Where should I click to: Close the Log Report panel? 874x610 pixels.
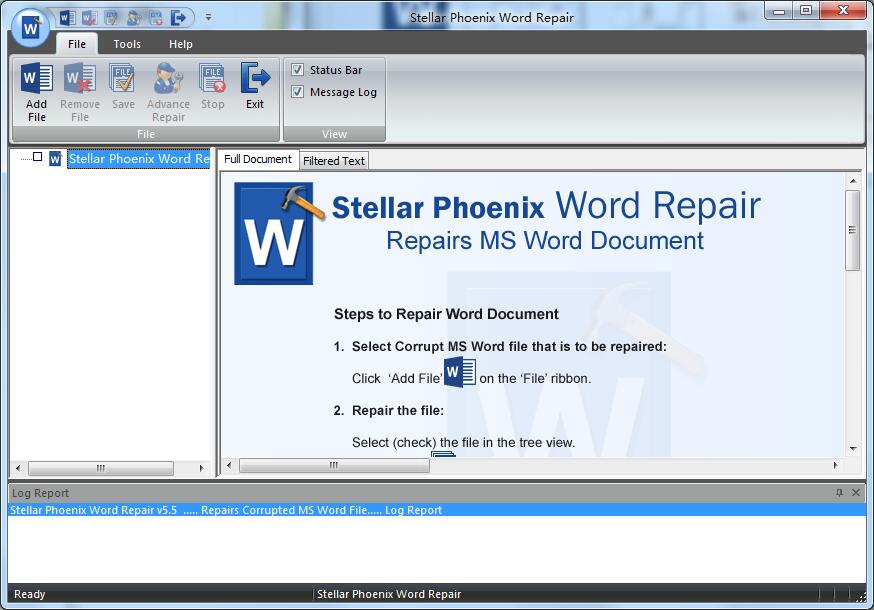point(856,492)
